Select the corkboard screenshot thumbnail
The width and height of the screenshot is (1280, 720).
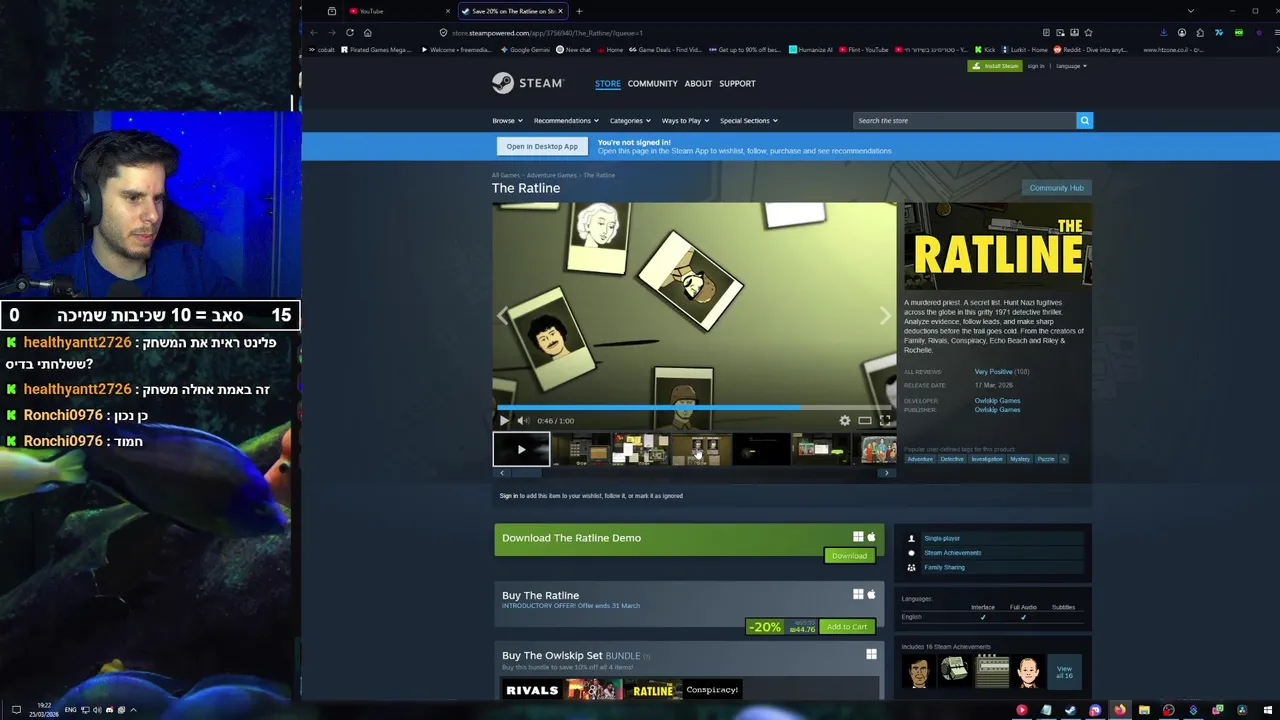click(640, 450)
